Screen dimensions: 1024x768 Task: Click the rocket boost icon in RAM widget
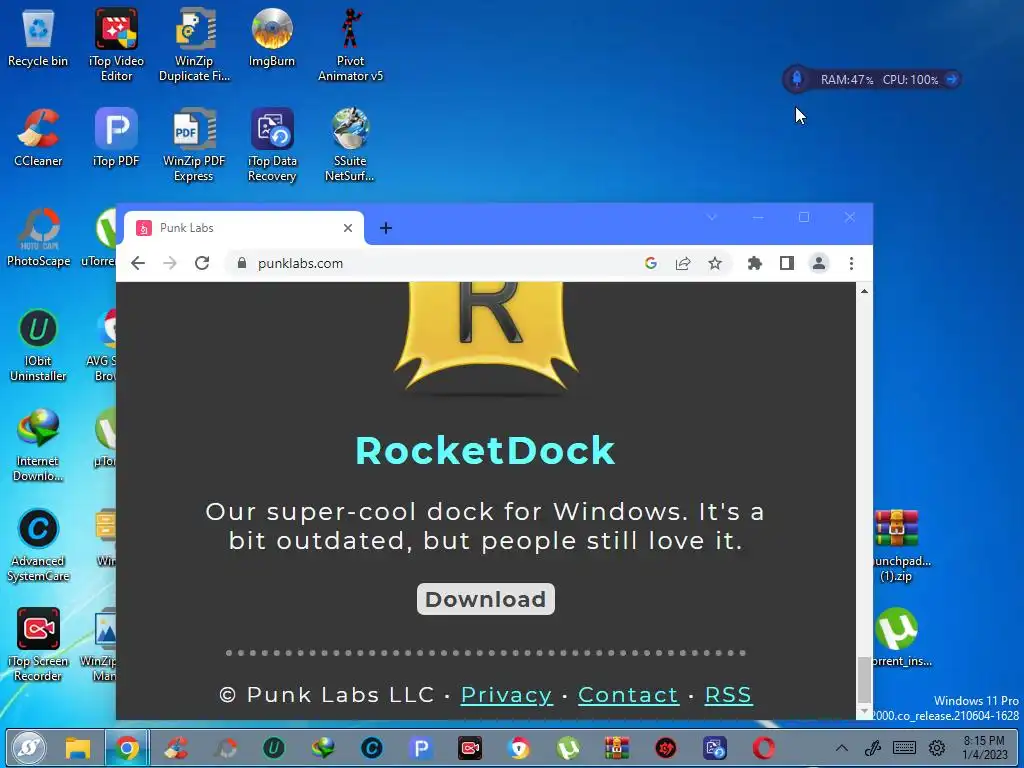[x=797, y=79]
